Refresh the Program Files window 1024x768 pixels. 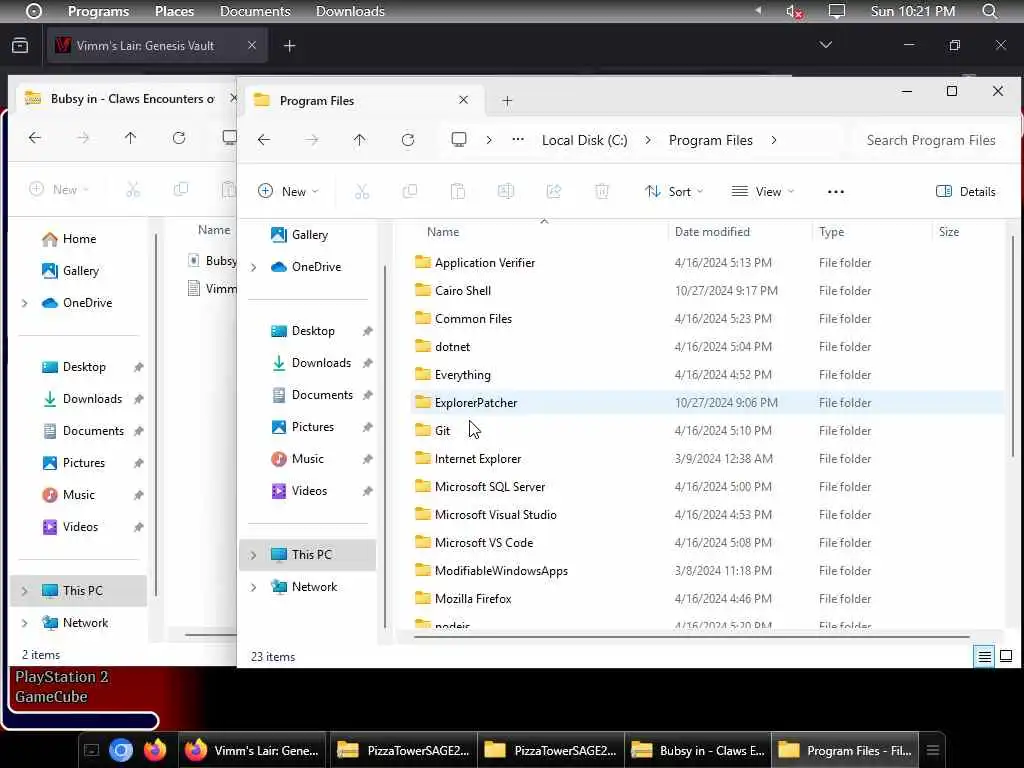[408, 140]
